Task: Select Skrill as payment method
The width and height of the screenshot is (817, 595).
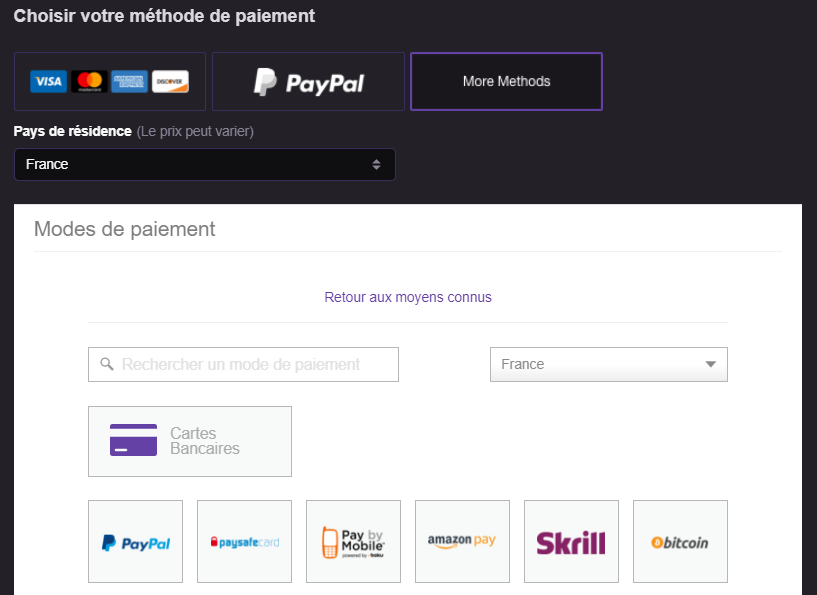Action: 571,541
